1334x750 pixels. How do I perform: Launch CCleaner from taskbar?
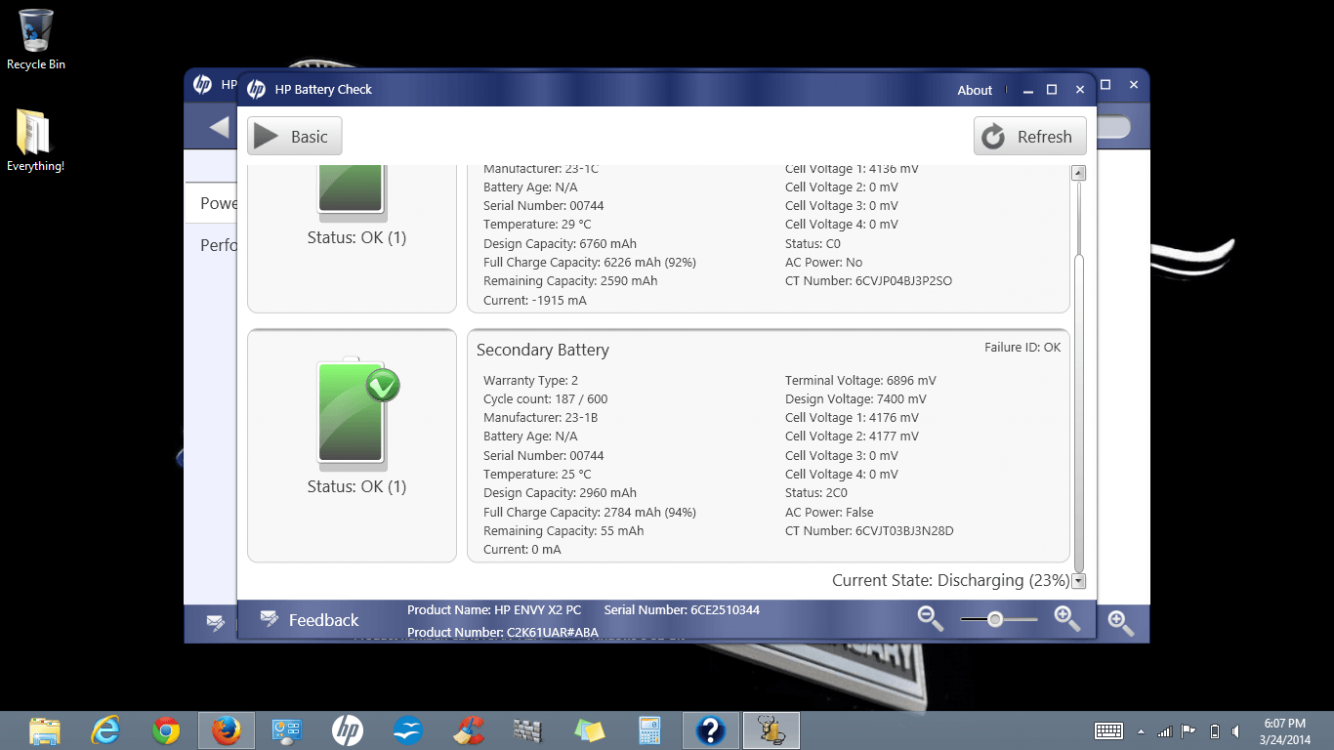coord(468,731)
